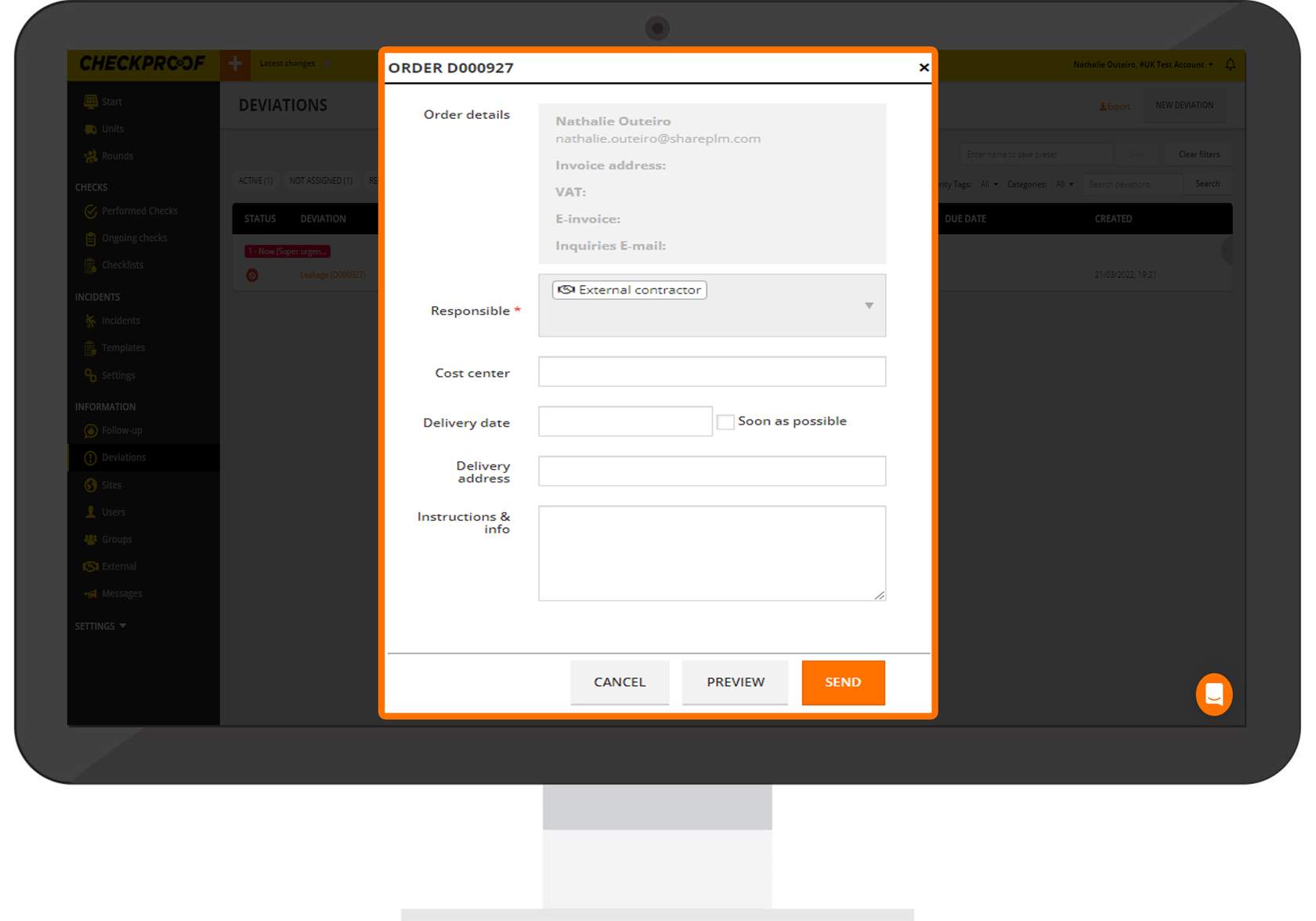Click the notification bell icon

pyautogui.click(x=1230, y=64)
